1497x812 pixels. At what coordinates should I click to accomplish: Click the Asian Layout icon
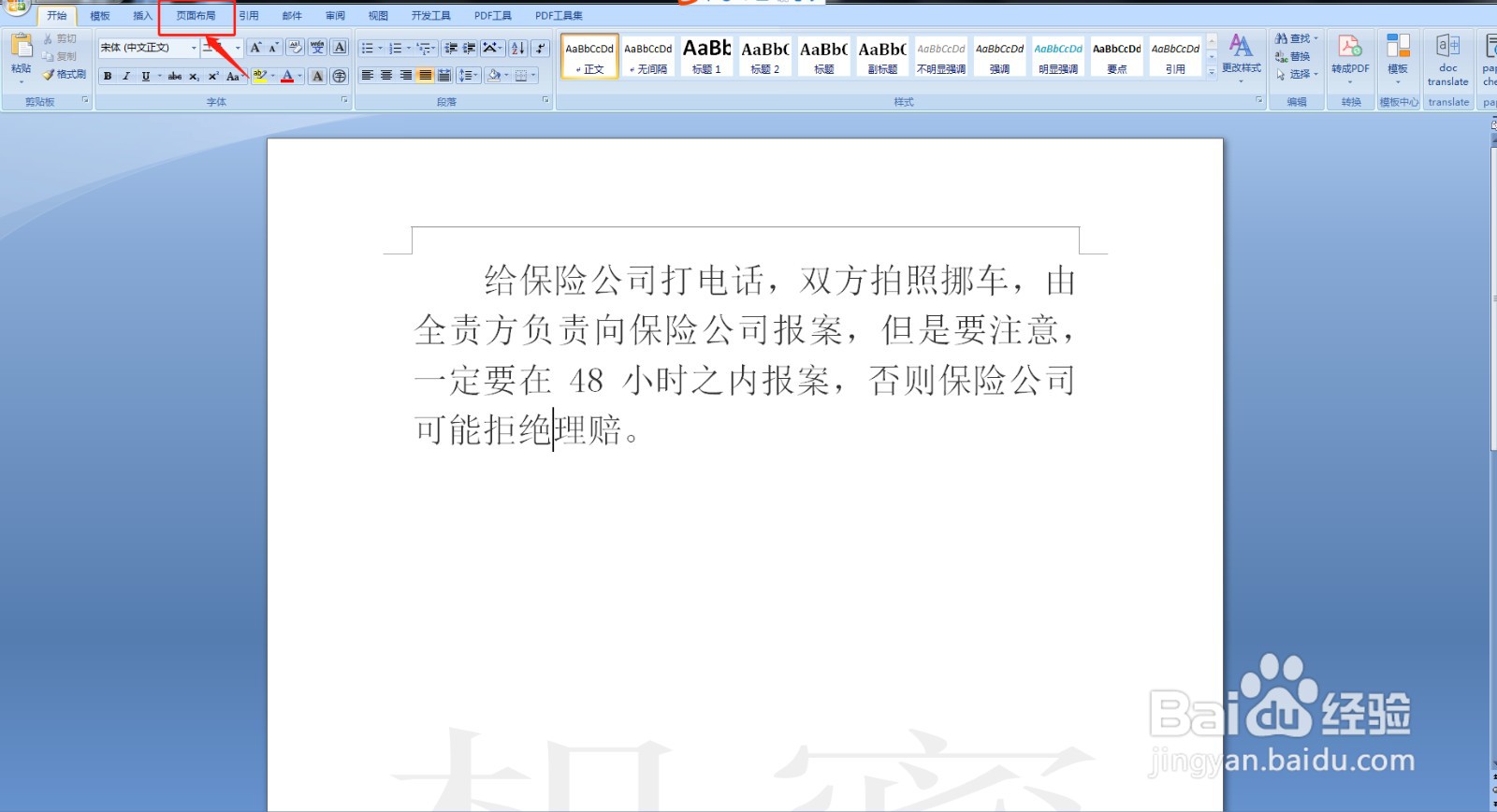pos(493,48)
